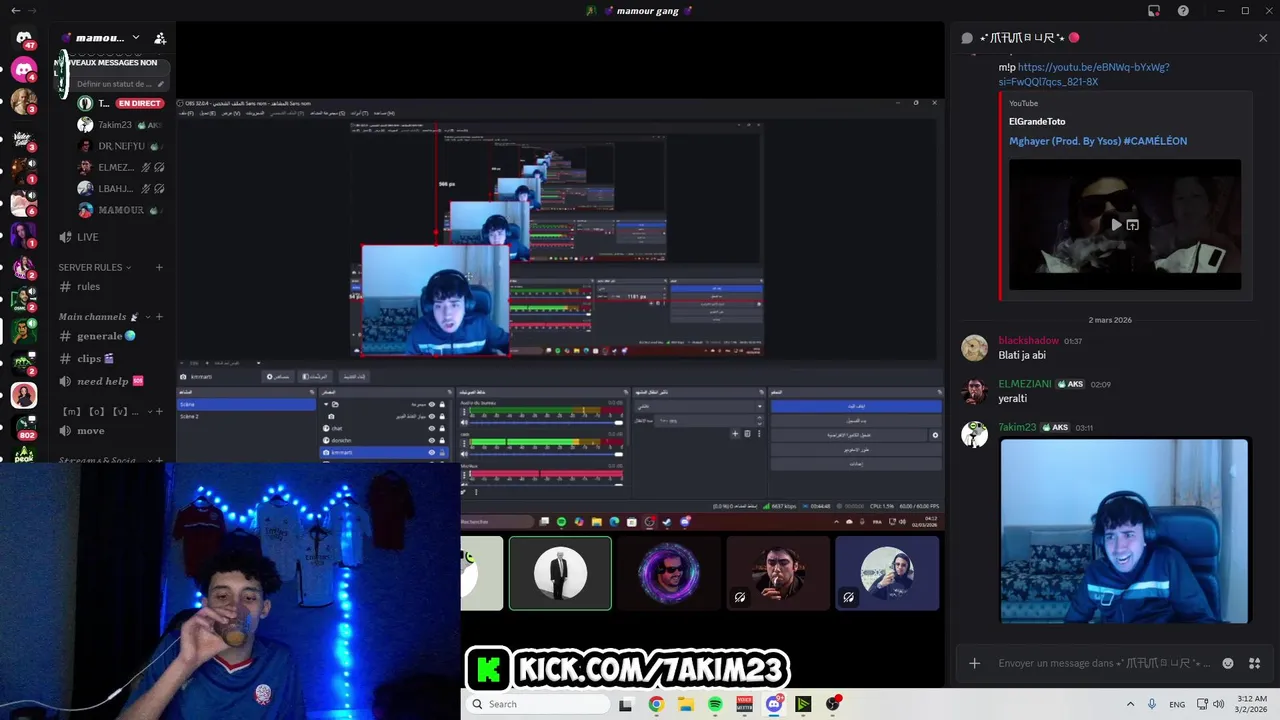Select voice user MAMOUR in channel list

click(x=120, y=210)
